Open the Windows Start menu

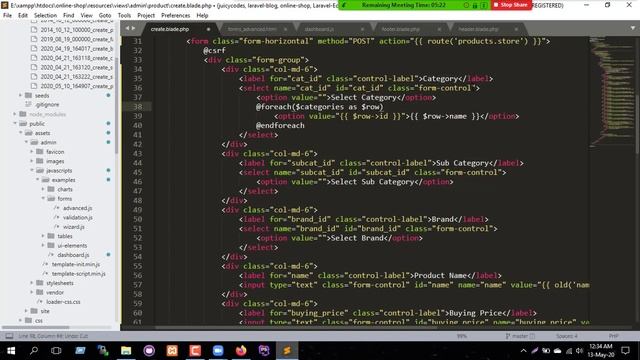pyautogui.click(x=11, y=351)
